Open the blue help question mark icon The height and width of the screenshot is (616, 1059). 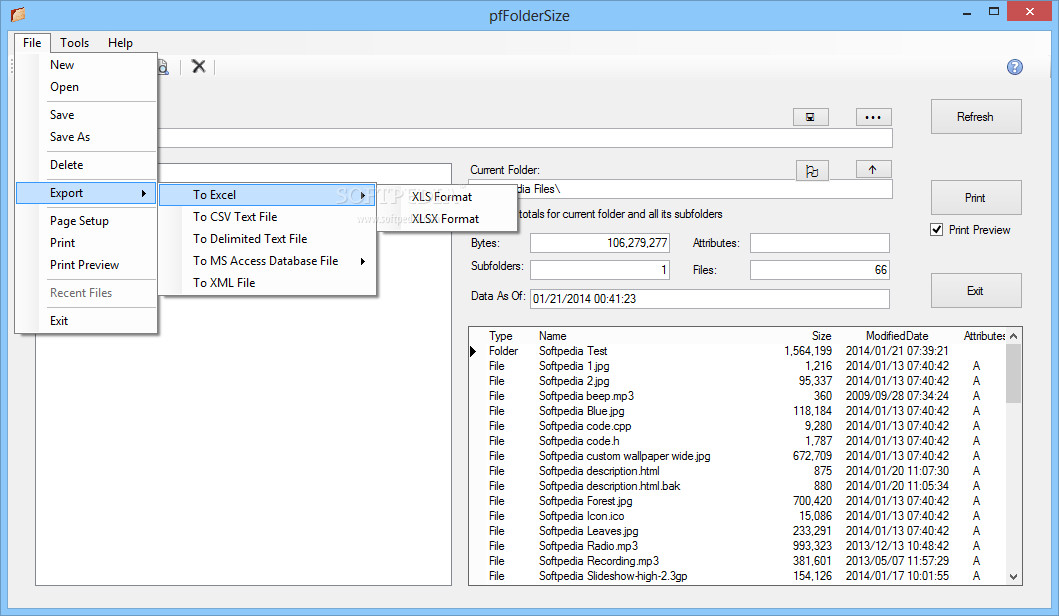click(1014, 67)
